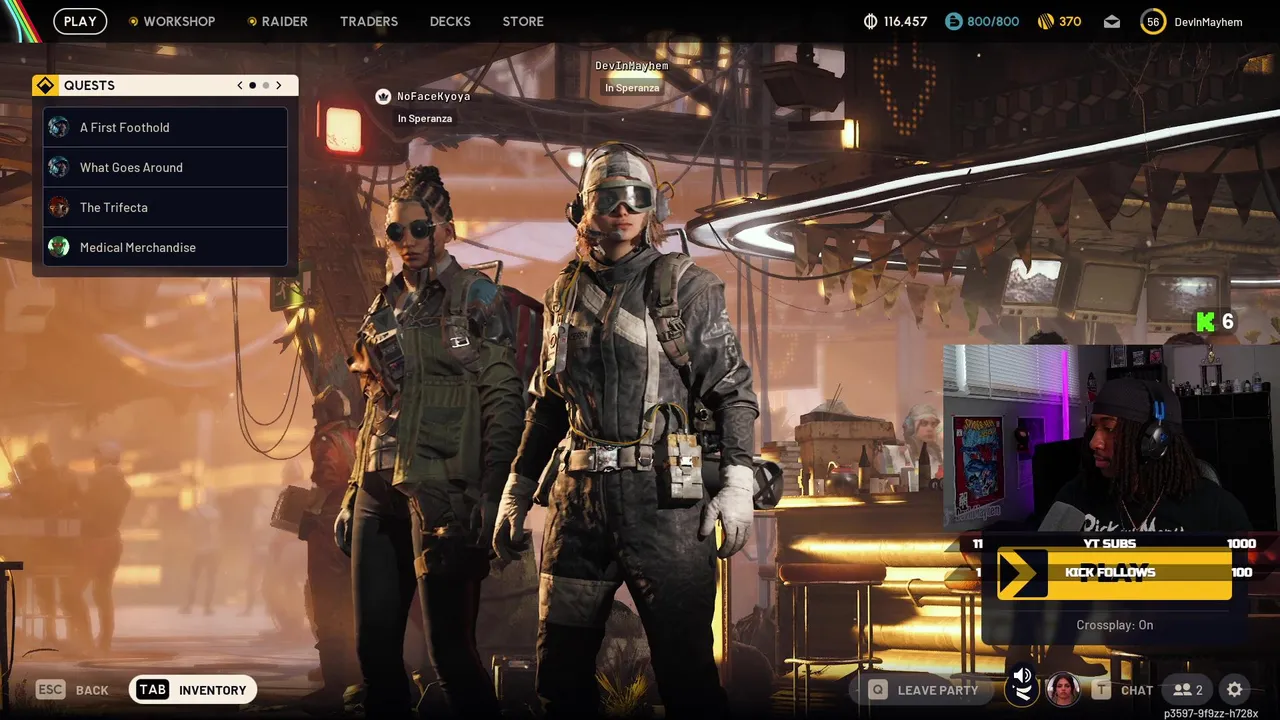Click the party leader crown icon
This screenshot has width=1280, height=720.
383,96
